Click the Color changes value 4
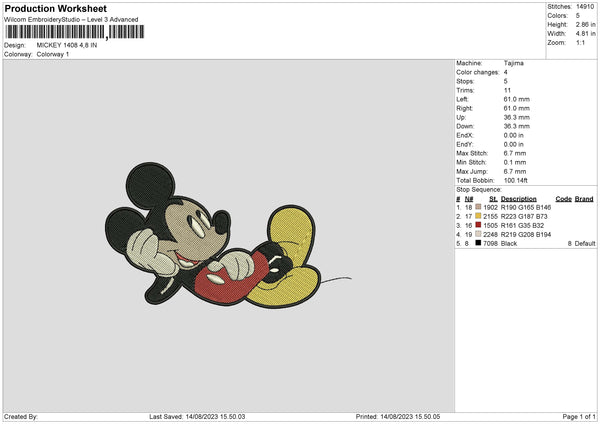The width and height of the screenshot is (600, 424). tap(505, 72)
